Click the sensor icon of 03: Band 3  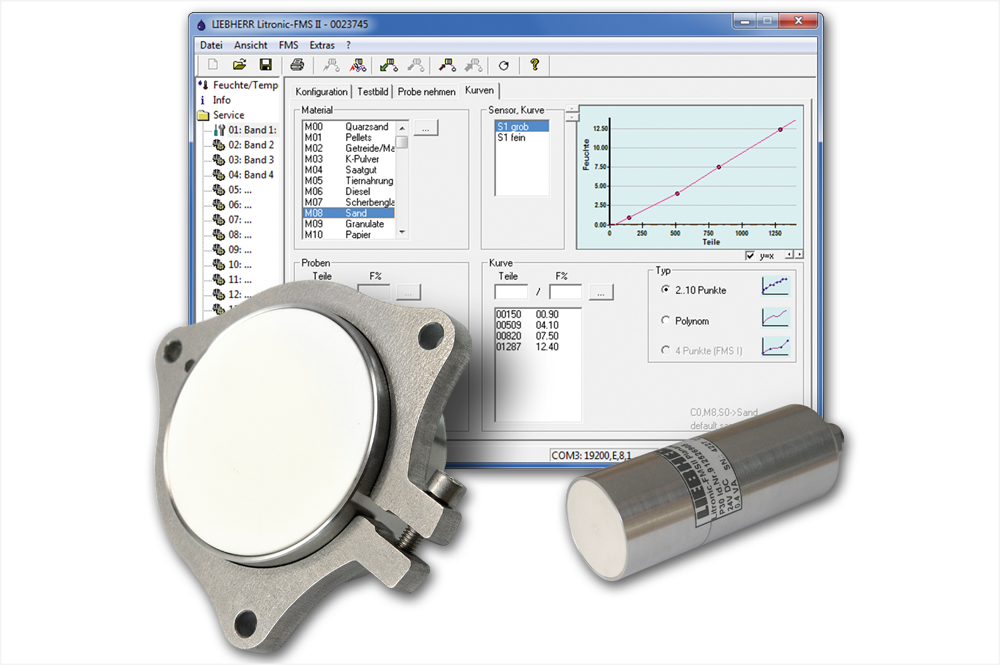click(x=219, y=160)
